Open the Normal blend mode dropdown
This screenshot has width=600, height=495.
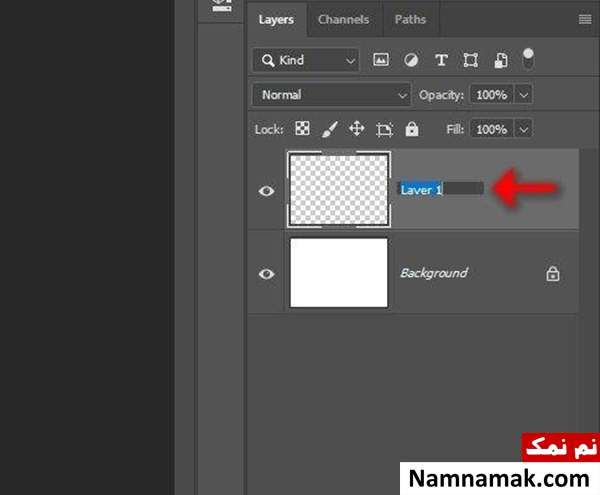[331, 94]
